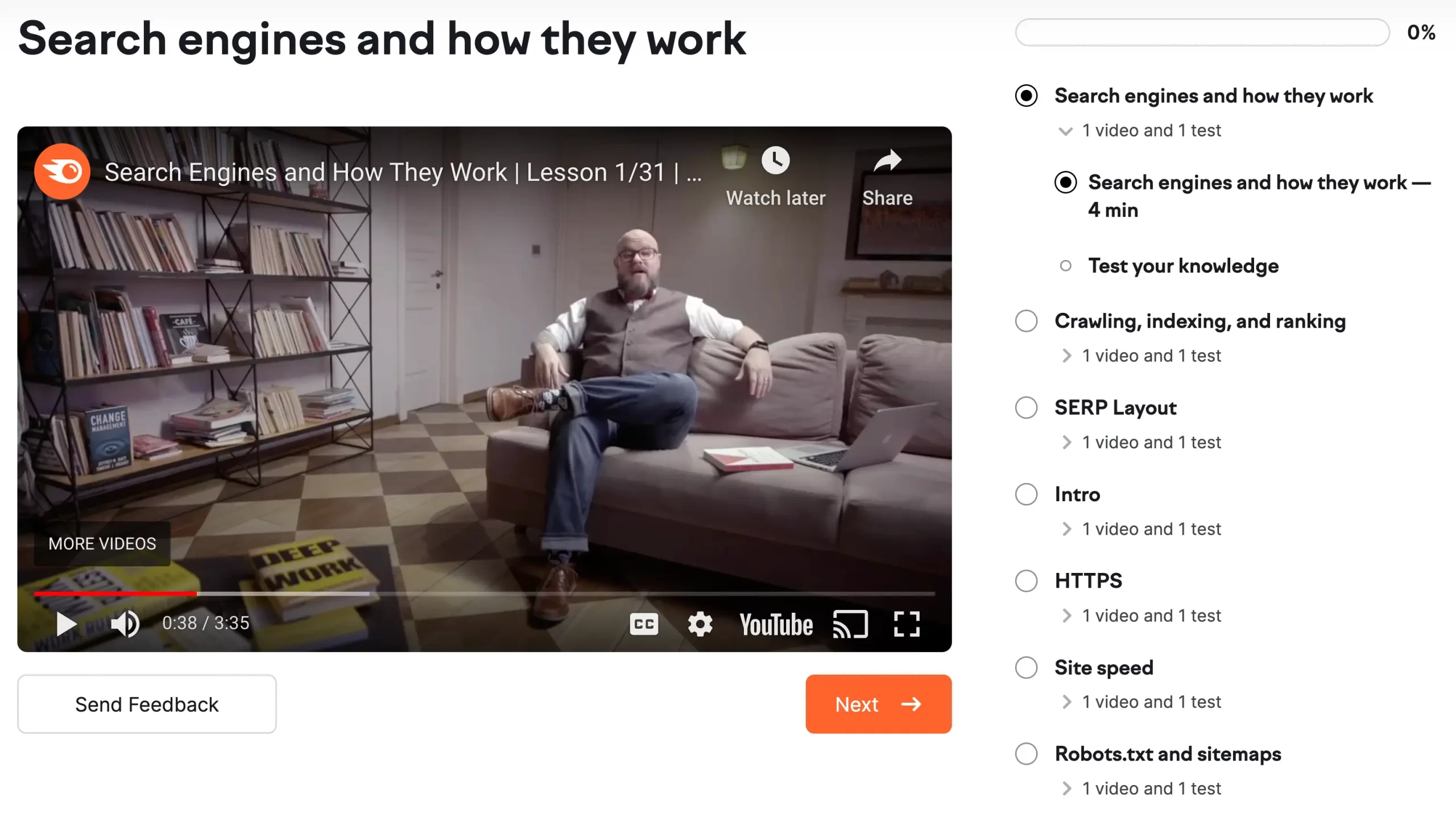Open video settings gear
This screenshot has height=817, width=1456.
(700, 624)
